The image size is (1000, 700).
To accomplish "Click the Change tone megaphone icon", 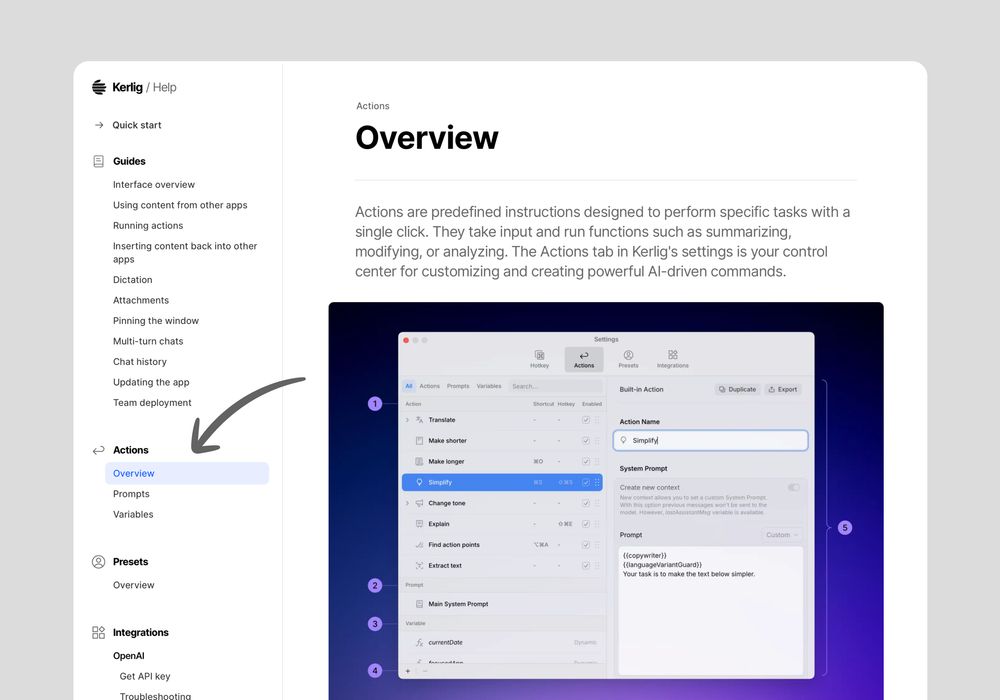I will click(419, 503).
